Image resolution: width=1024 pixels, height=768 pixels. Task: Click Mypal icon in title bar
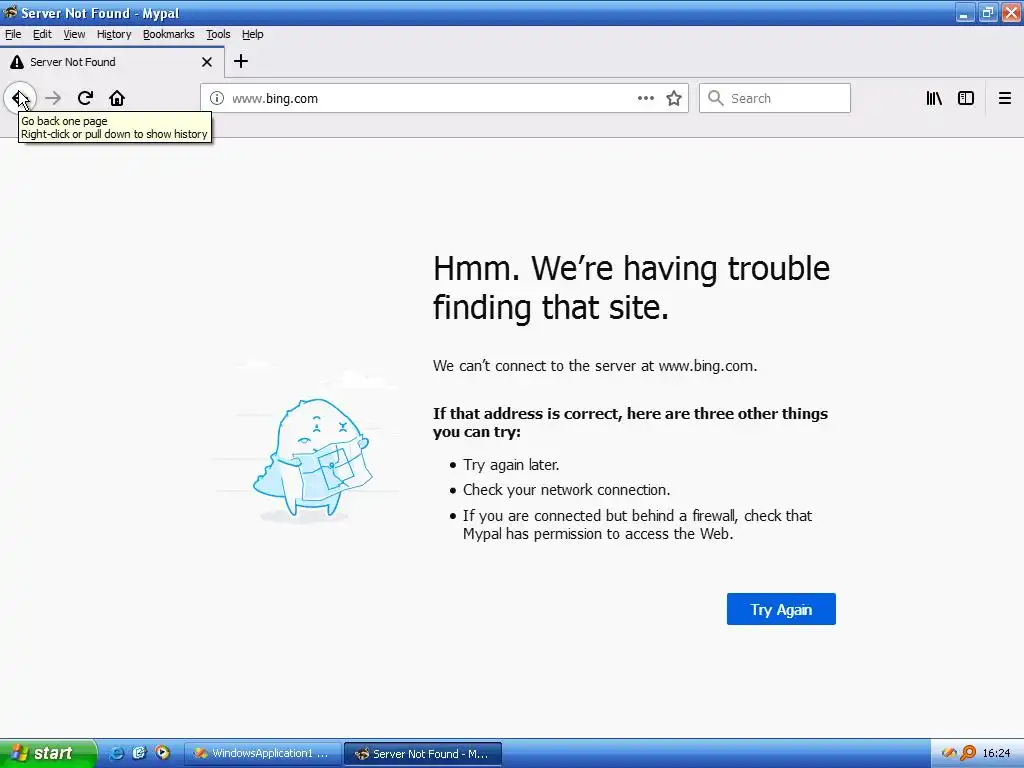click(10, 12)
